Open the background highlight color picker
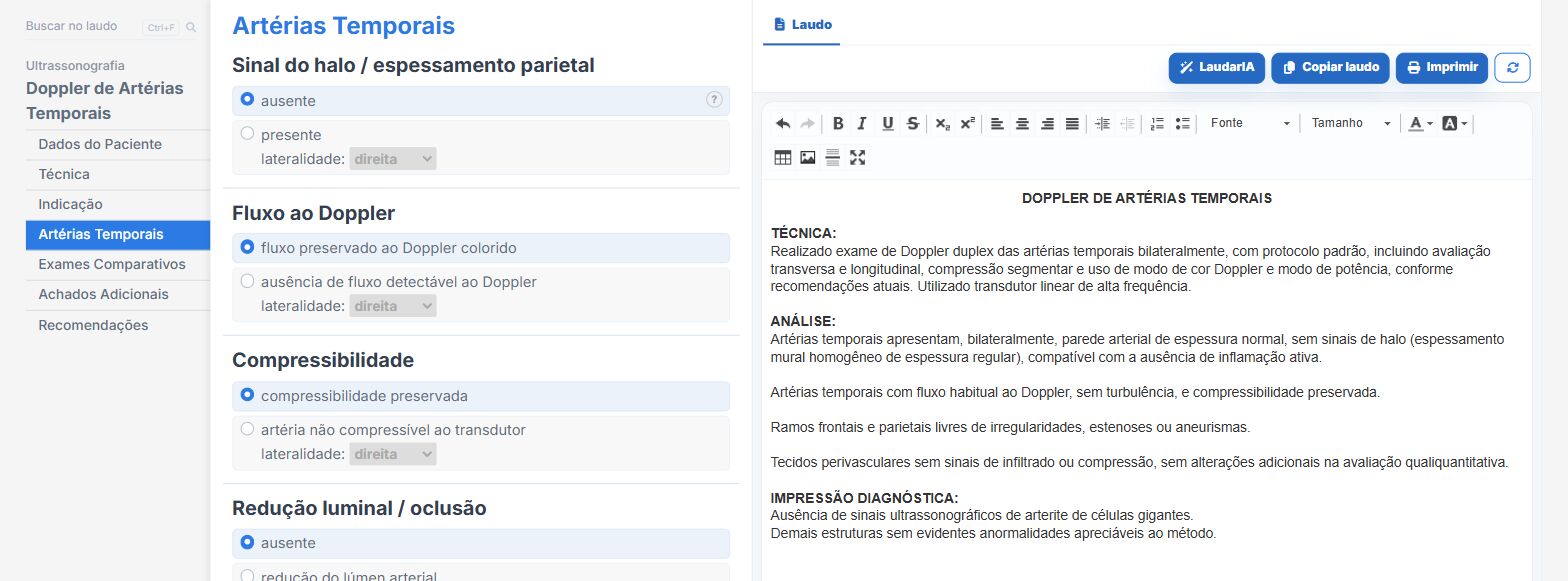The height and width of the screenshot is (581, 1568). click(x=1455, y=123)
